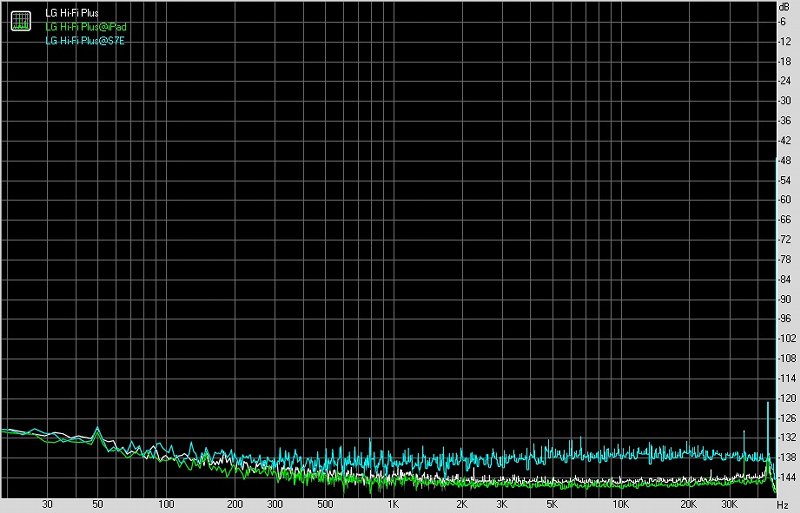Click the -30 level axis label
The height and width of the screenshot is (513, 800).
click(785, 101)
